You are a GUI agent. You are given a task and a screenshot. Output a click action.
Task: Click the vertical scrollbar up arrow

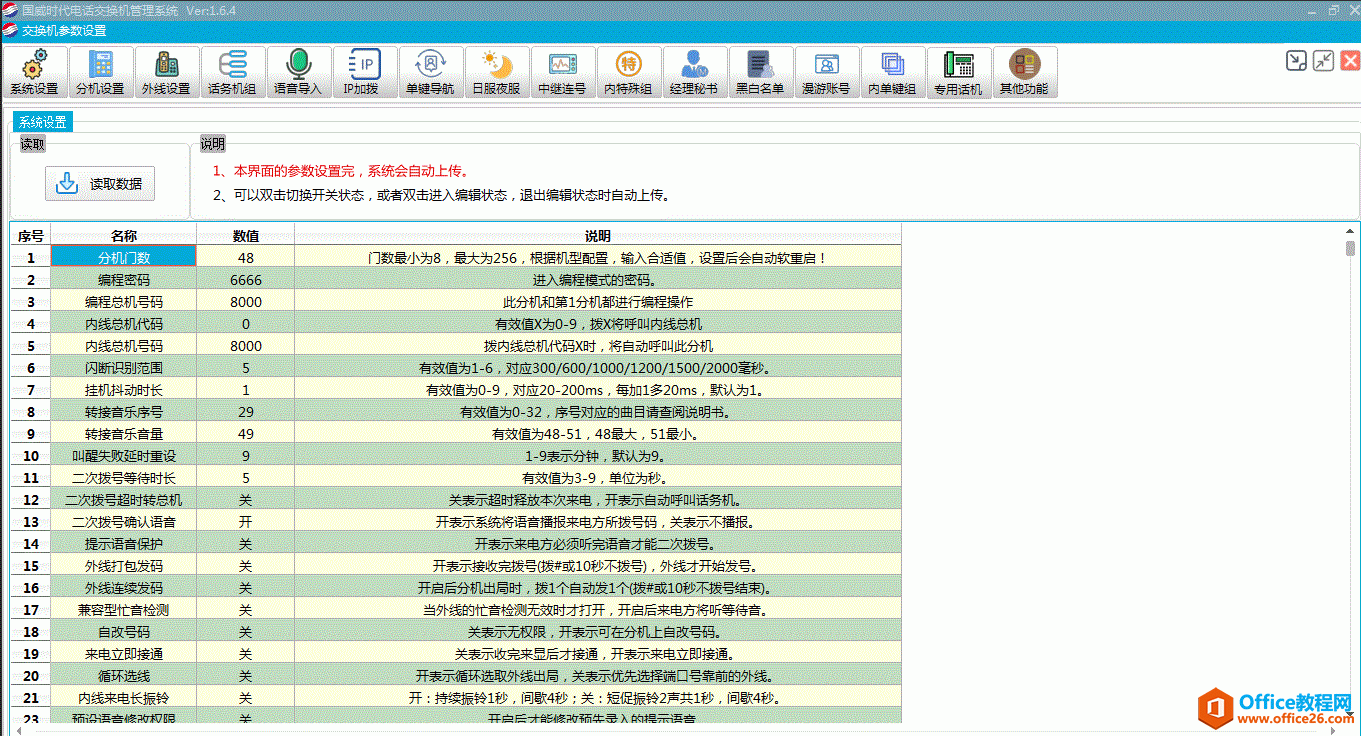tap(1351, 231)
